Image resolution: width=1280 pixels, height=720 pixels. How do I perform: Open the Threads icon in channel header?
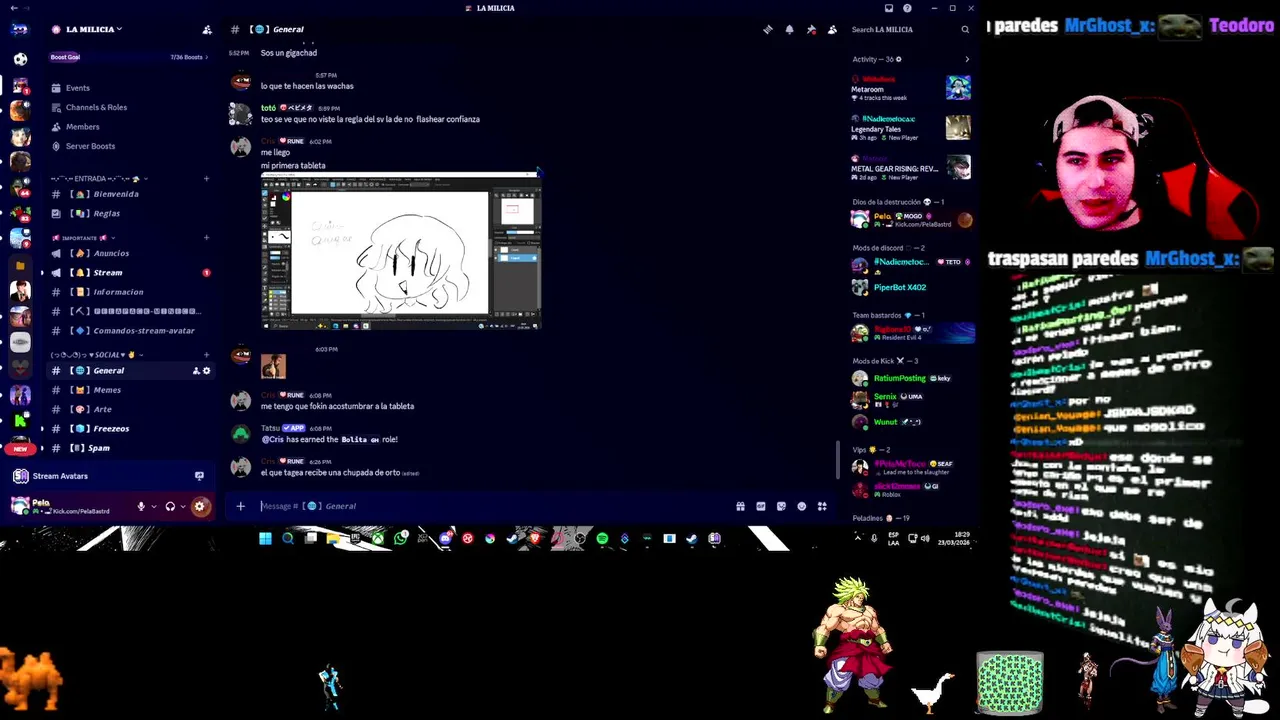coord(768,29)
